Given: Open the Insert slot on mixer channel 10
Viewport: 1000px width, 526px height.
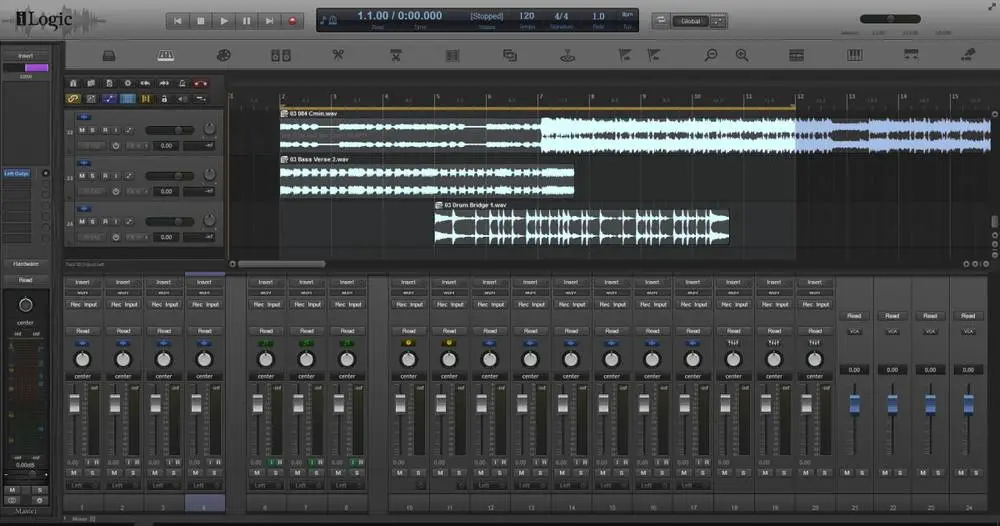Looking at the screenshot, I should (408, 282).
